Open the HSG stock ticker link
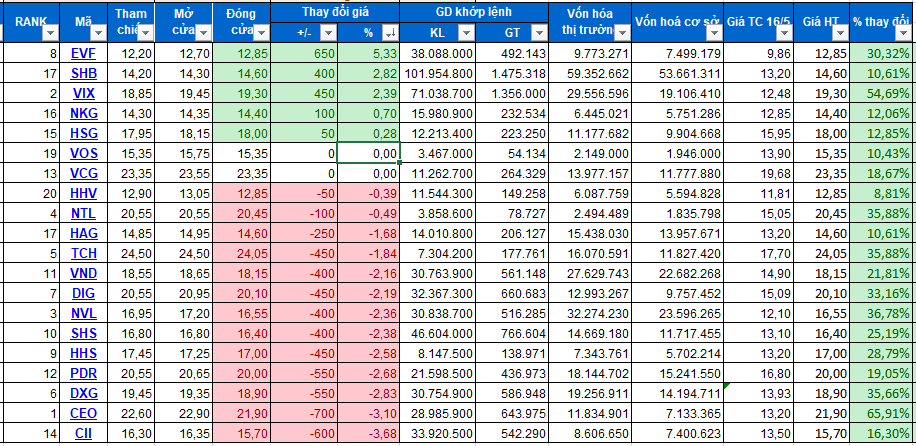This screenshot has height=446, width=916. point(84,133)
